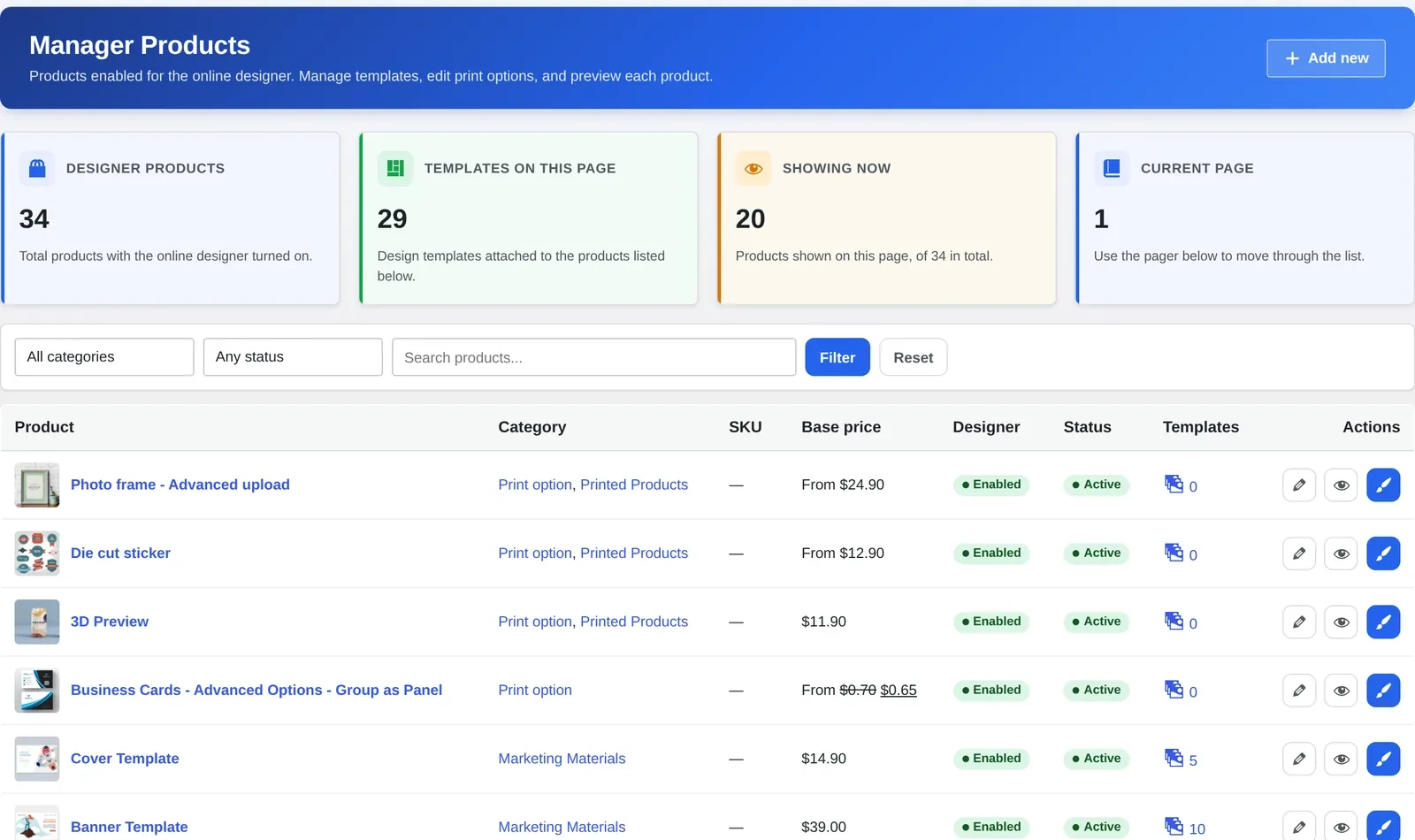Edit Die cut sticker via pencil icon
This screenshot has width=1415, height=840.
[x=1299, y=554]
